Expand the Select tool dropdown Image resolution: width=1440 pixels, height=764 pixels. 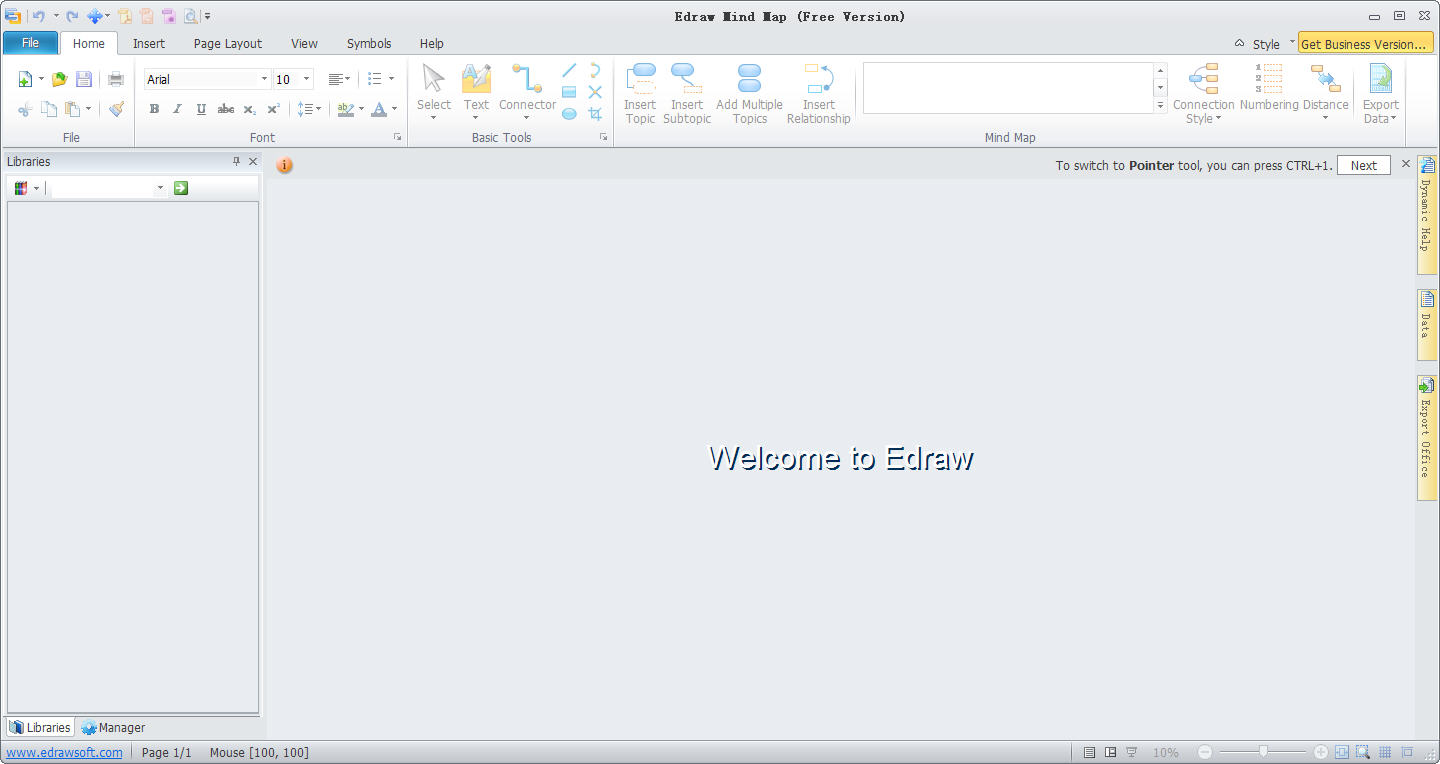tap(434, 118)
